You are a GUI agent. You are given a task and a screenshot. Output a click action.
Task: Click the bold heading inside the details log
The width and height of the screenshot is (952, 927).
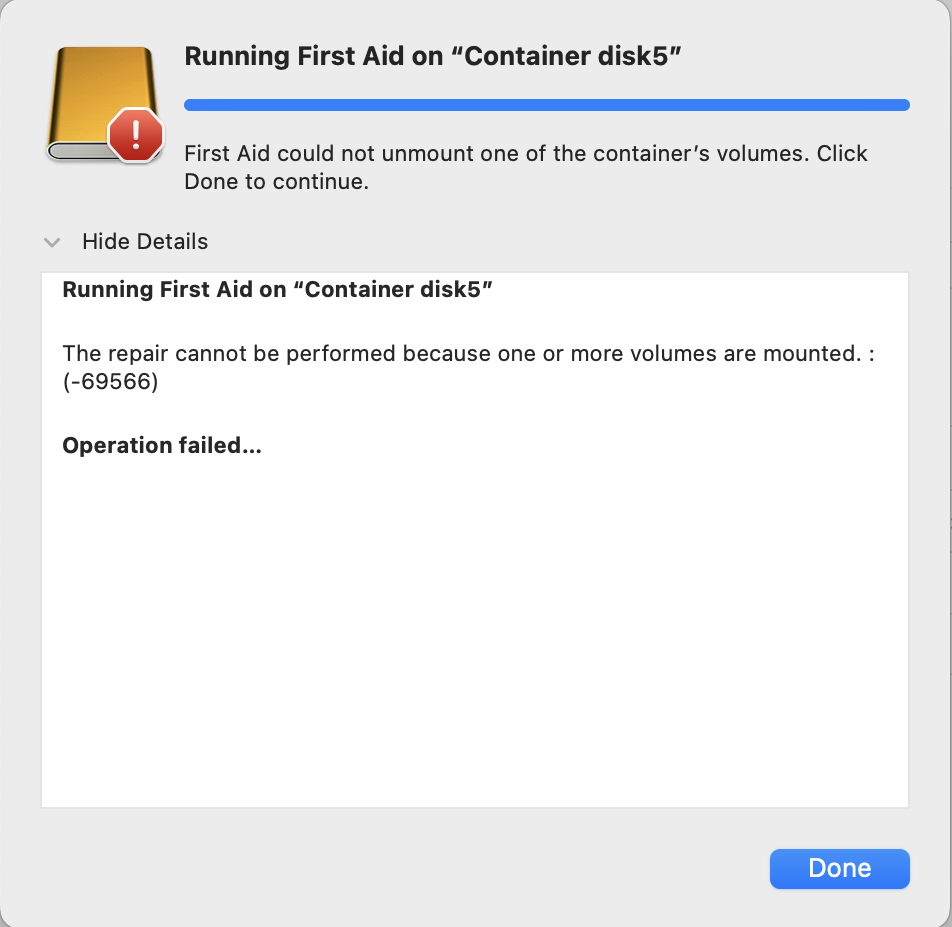pos(278,290)
